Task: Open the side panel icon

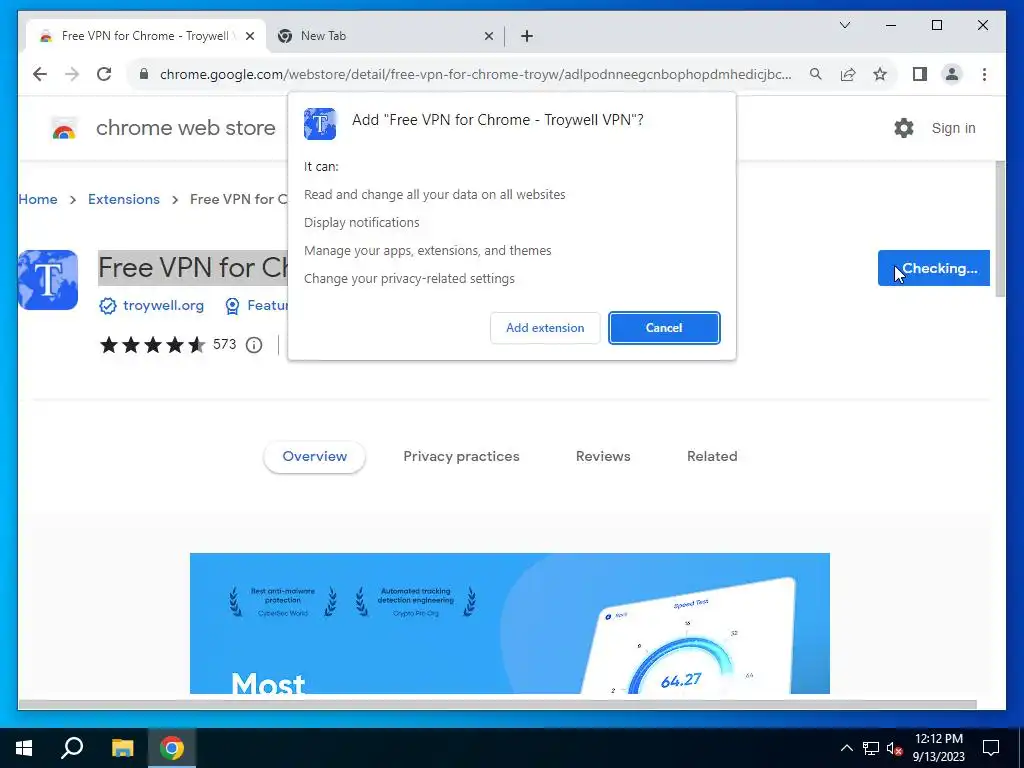Action: click(920, 74)
